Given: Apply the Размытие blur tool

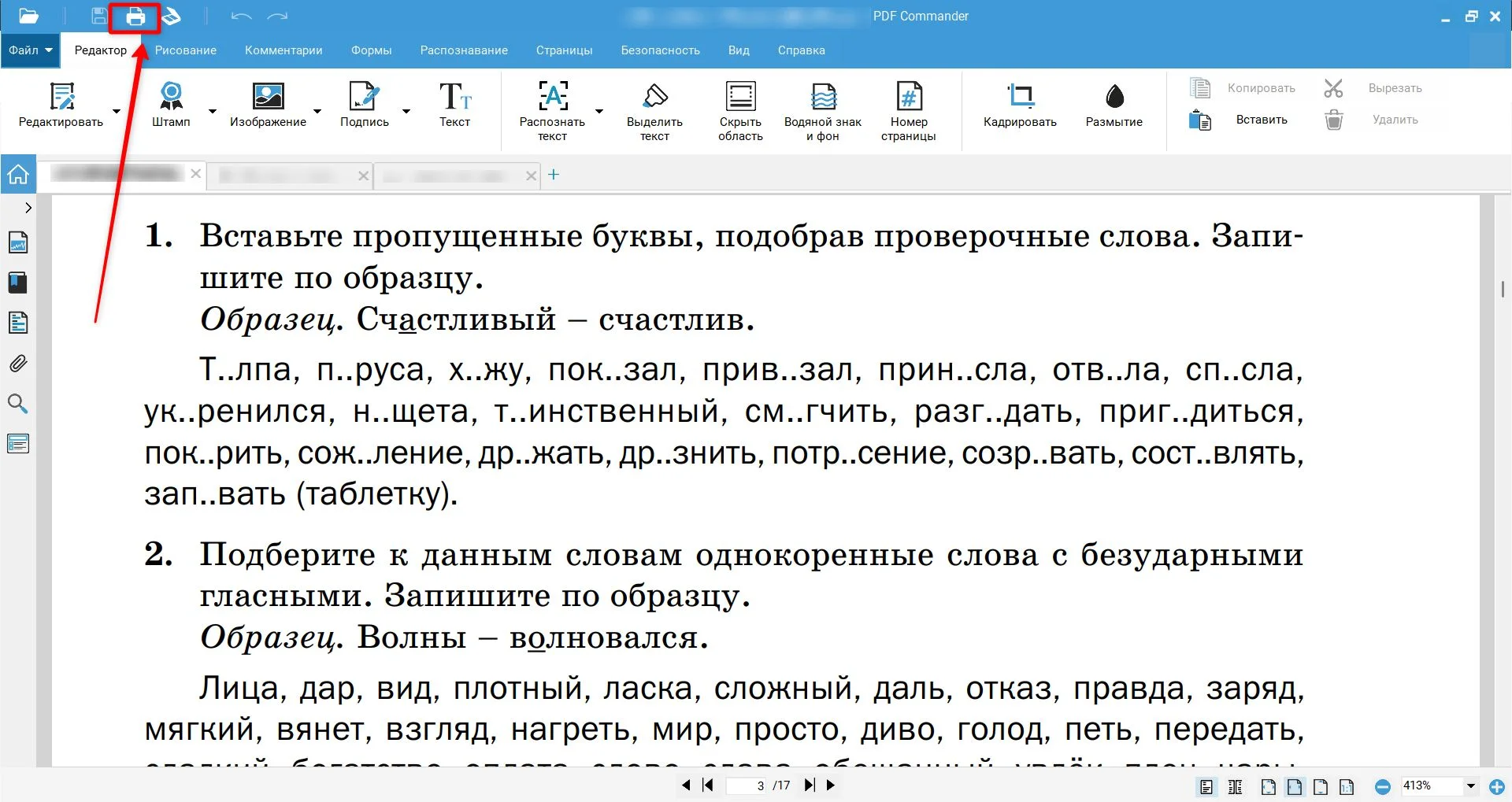Looking at the screenshot, I should point(1114,104).
